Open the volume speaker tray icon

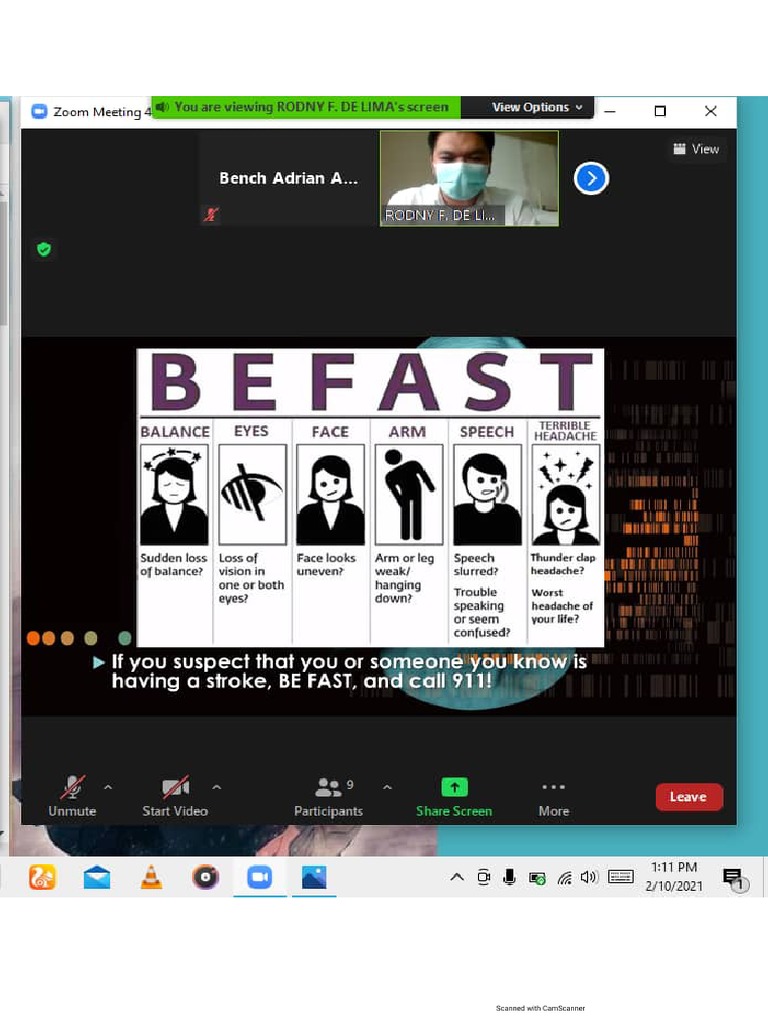coord(589,877)
